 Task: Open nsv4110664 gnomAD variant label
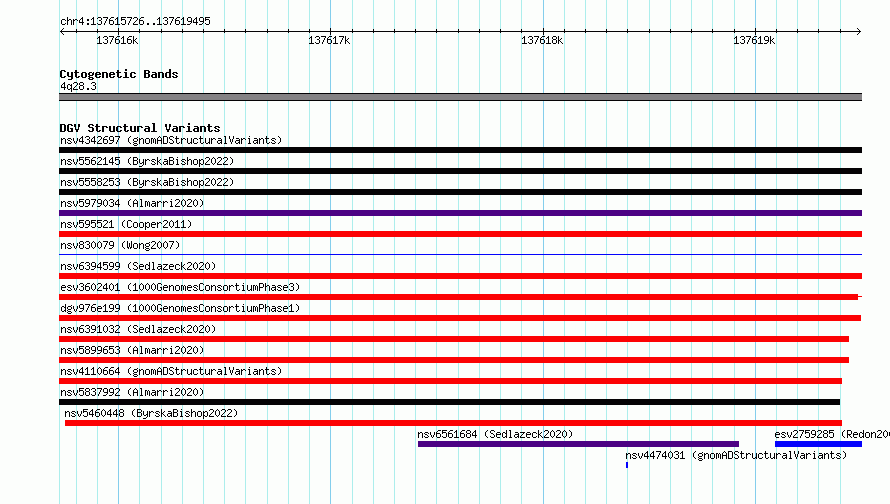[171, 371]
